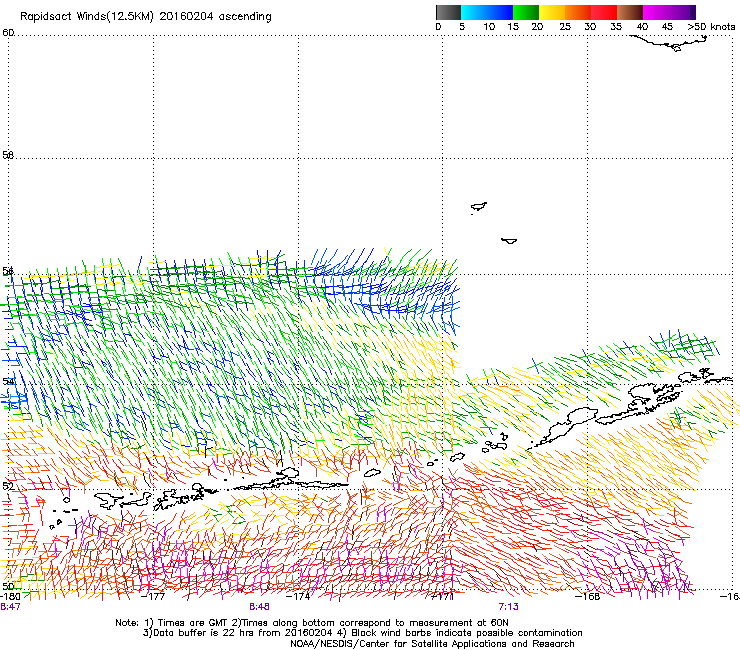Click the "Rapidscat Winds(12.5KM) 20160204 ascending" title
740x650 pixels.
tap(146, 17)
